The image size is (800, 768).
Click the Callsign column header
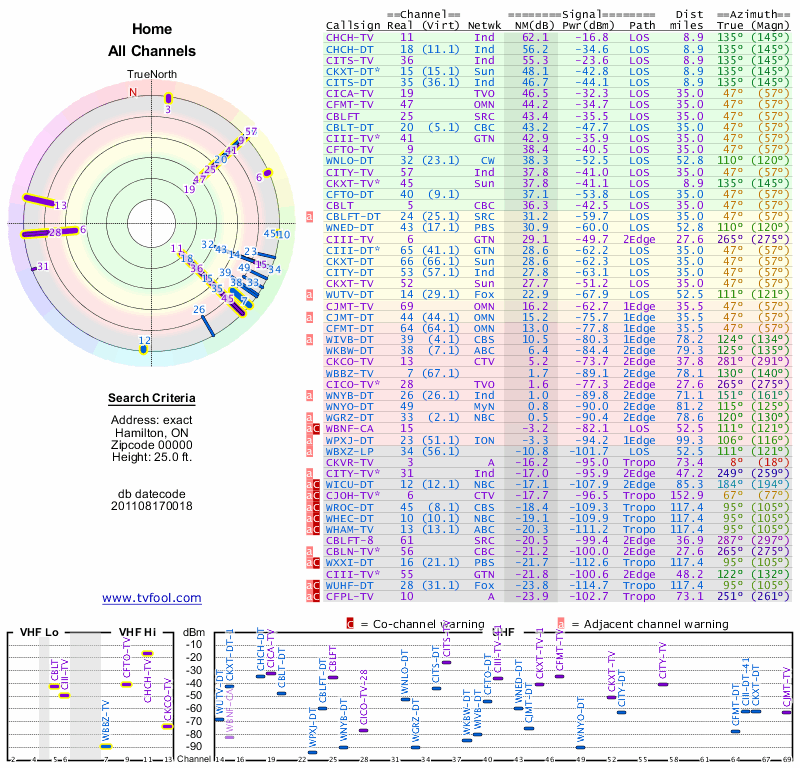pos(353,26)
